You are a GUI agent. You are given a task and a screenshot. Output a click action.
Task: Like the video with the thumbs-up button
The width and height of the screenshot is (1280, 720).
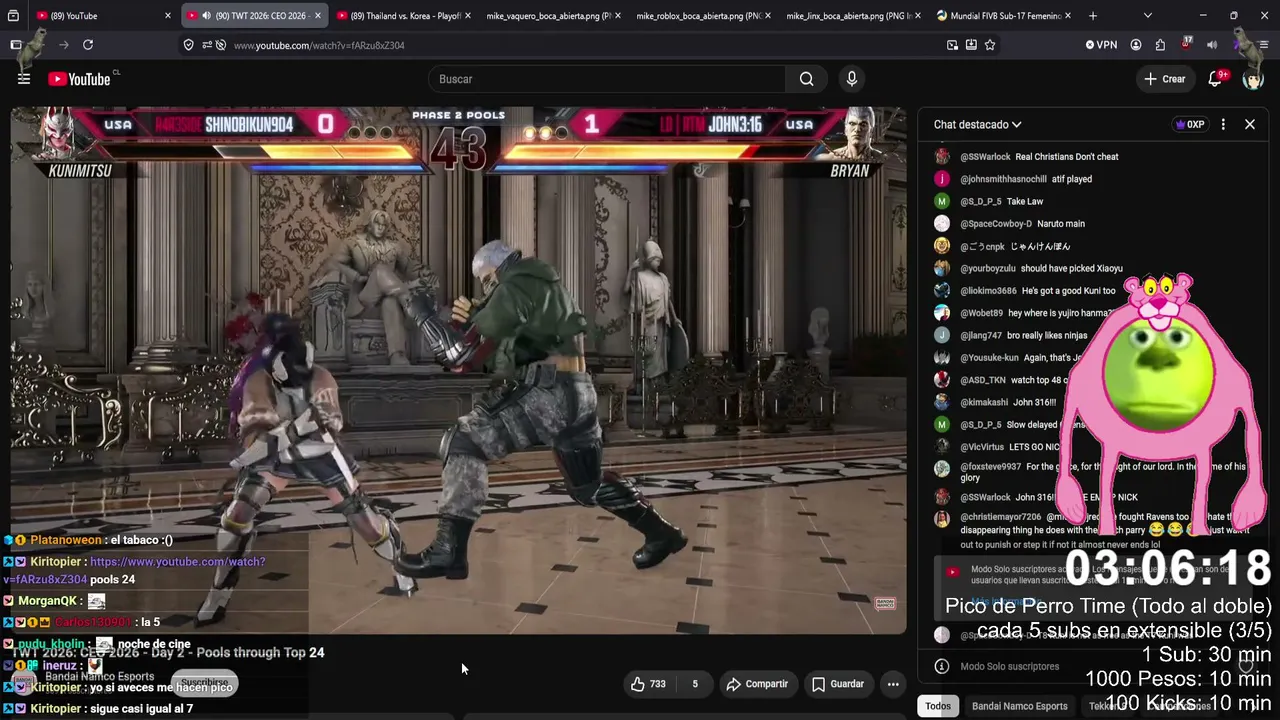[x=648, y=684]
